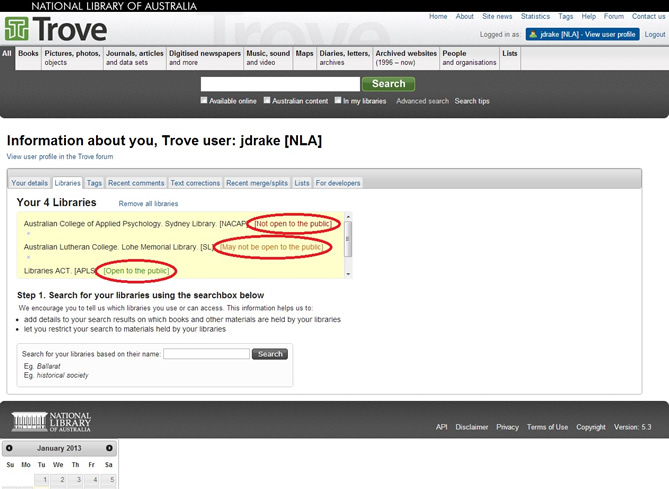The width and height of the screenshot is (669, 489).
Task: Click the user avatar icon beside jdrake
Action: click(x=533, y=34)
